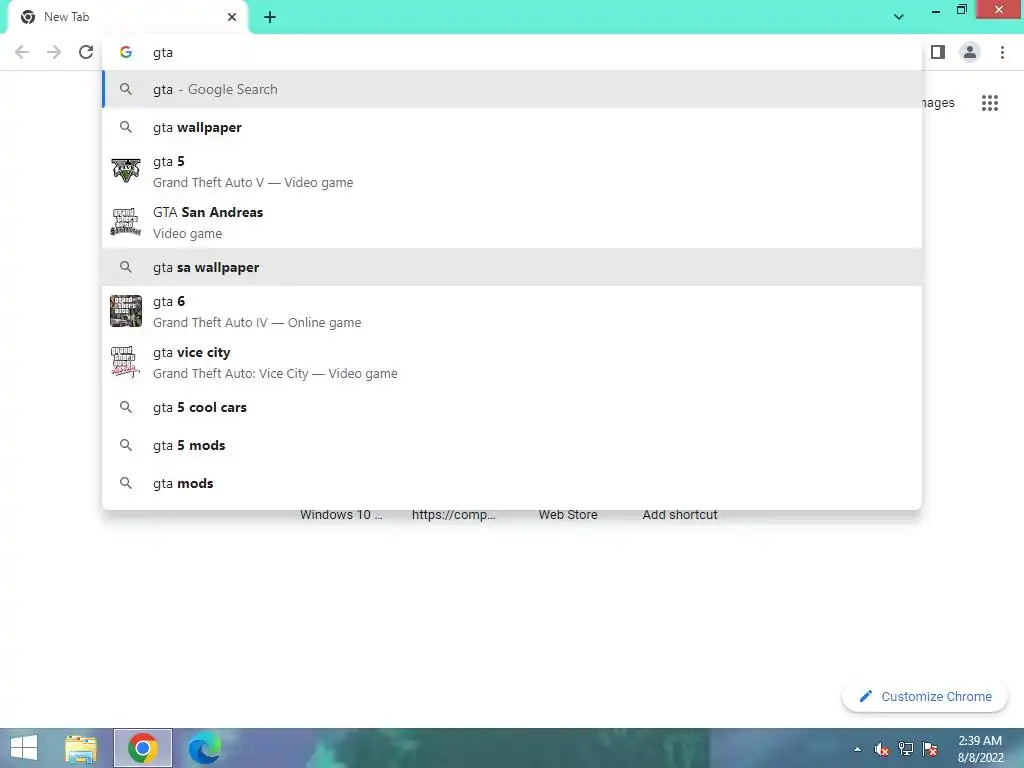Toggle the side panel icon
1024x768 pixels.
coord(938,52)
